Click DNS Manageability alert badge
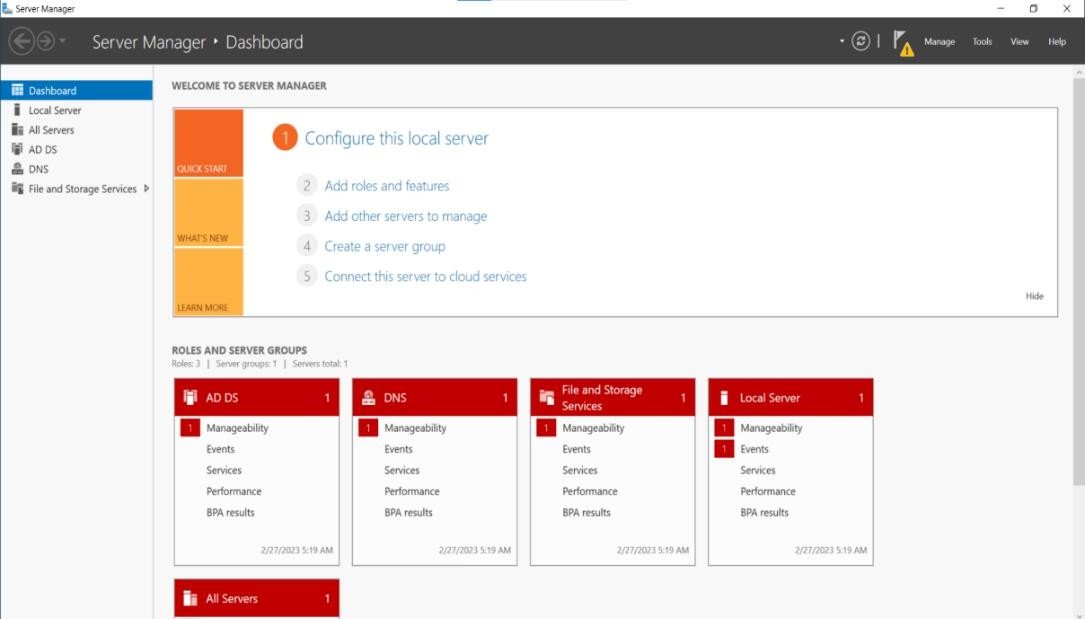Viewport: 1085px width, 619px height. pyautogui.click(x=368, y=428)
